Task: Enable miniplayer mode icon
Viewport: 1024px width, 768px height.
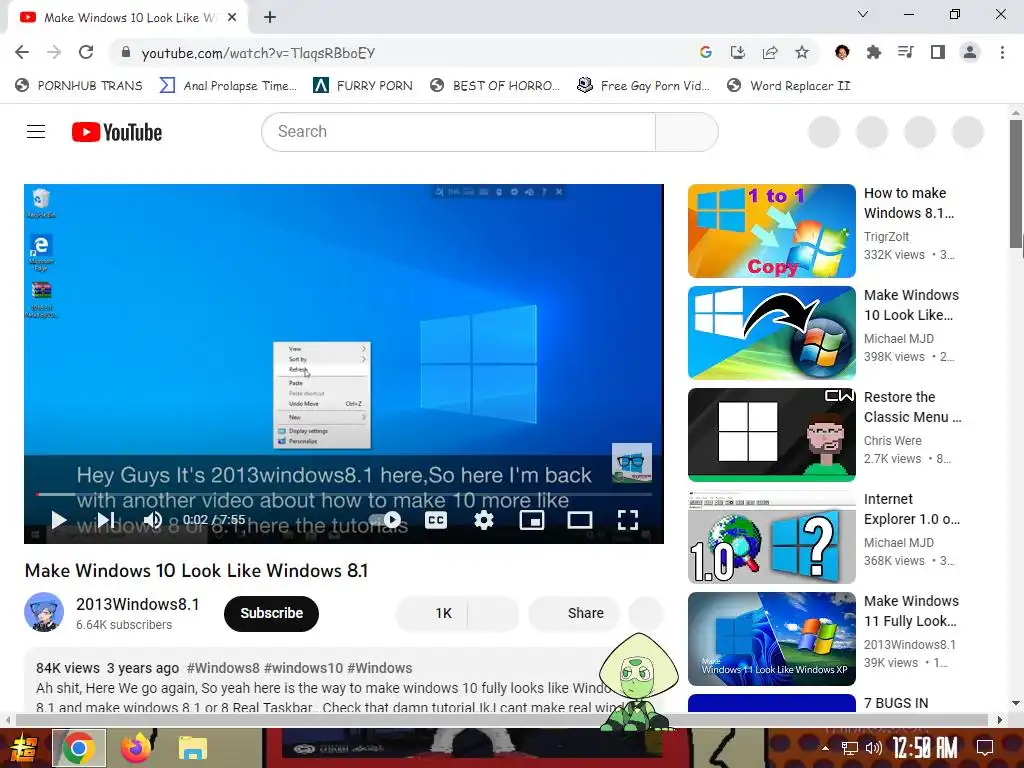Action: pos(532,520)
